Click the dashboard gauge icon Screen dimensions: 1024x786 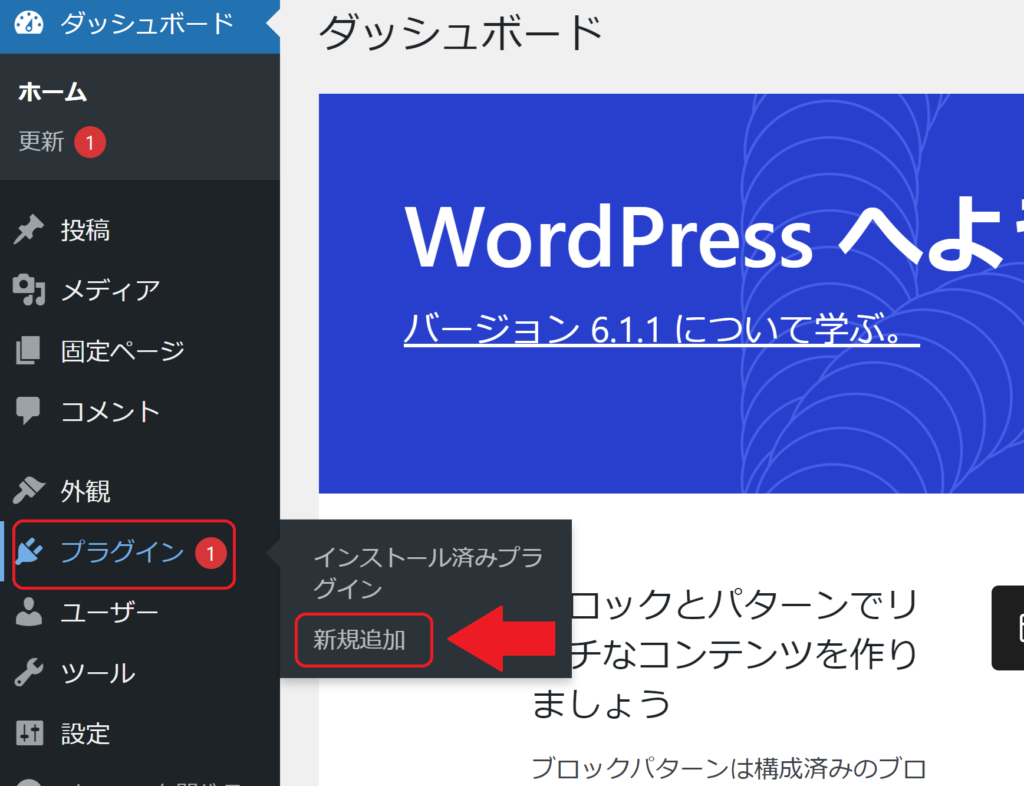click(x=29, y=24)
